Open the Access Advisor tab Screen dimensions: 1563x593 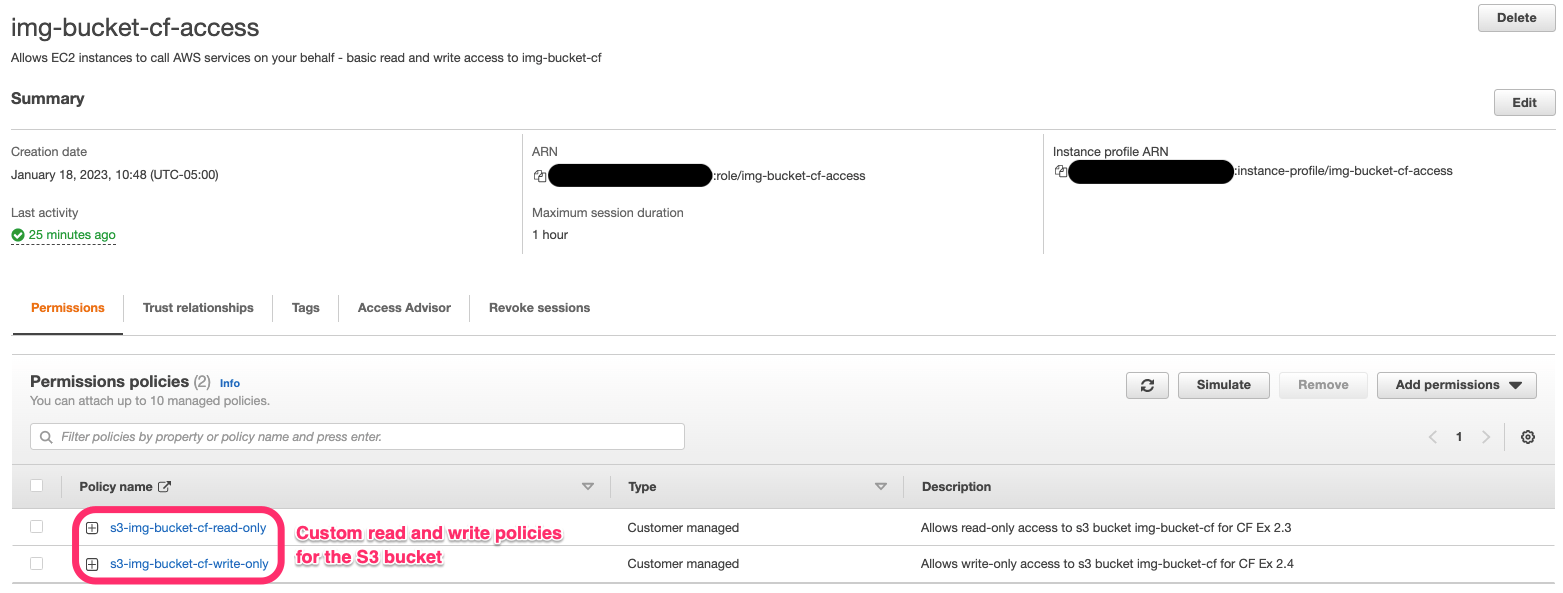[404, 308]
